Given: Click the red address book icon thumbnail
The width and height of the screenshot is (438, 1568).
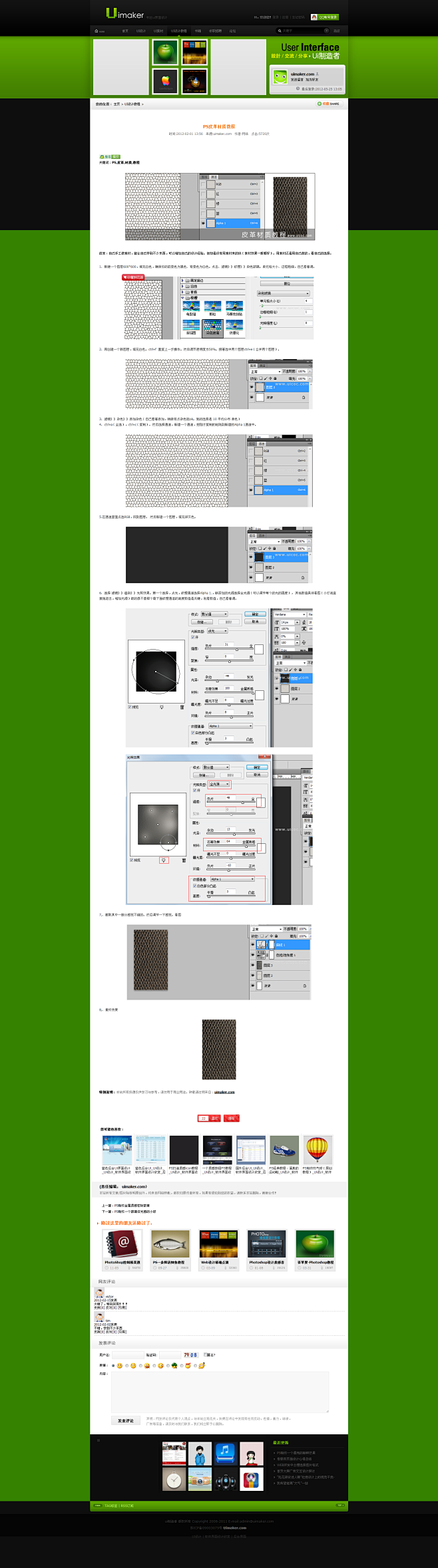Looking at the screenshot, I should coord(122,1243).
